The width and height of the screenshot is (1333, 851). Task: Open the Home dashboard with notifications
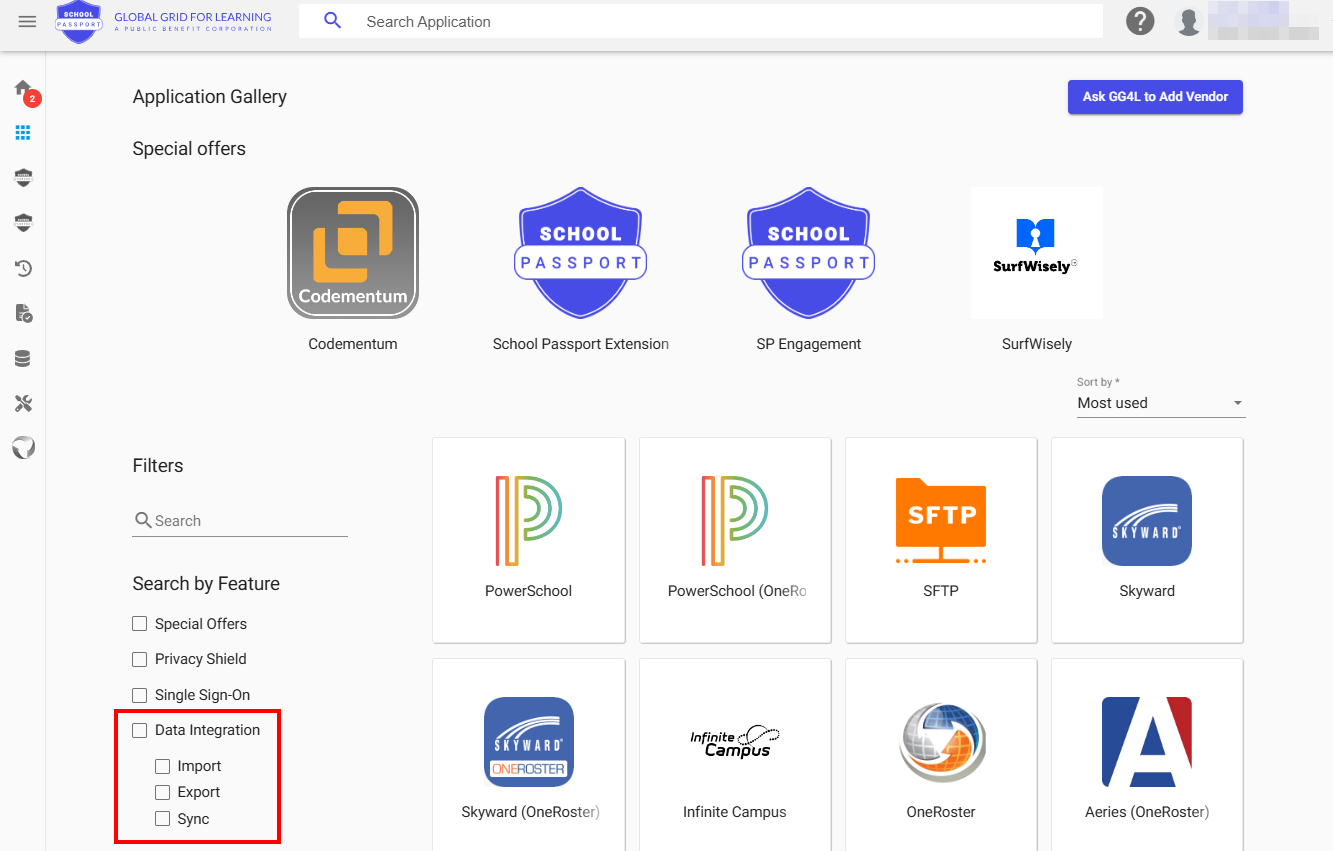(22, 87)
